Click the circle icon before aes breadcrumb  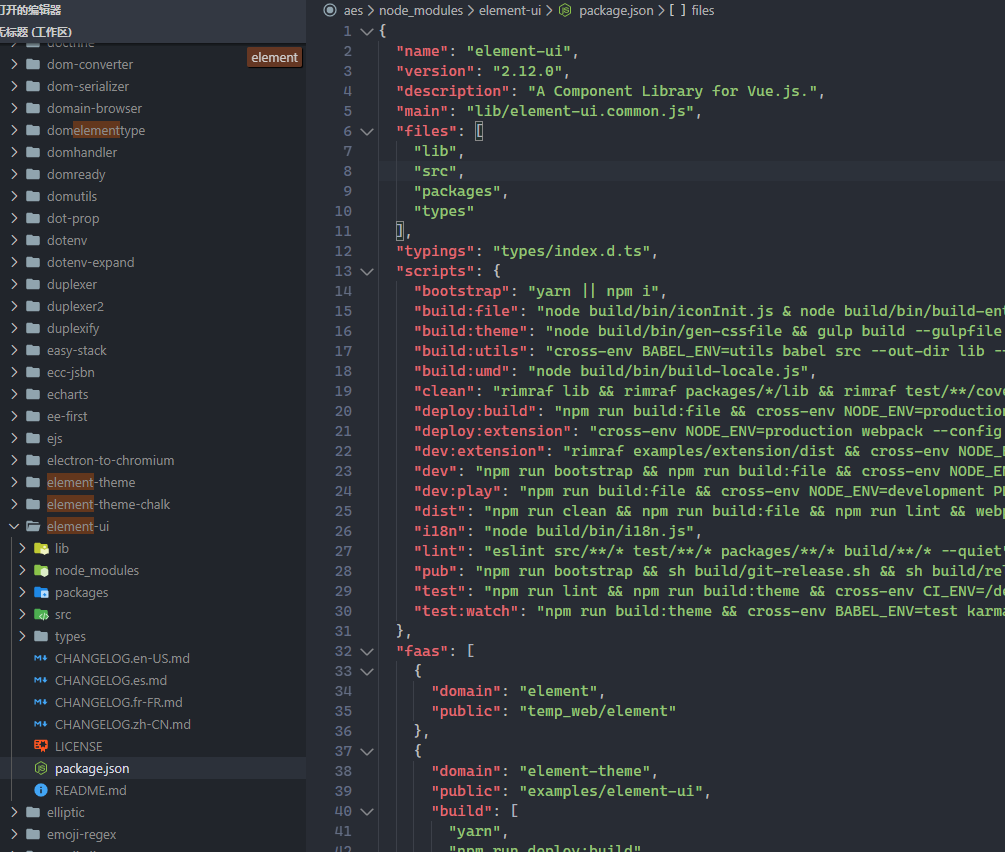tap(330, 10)
